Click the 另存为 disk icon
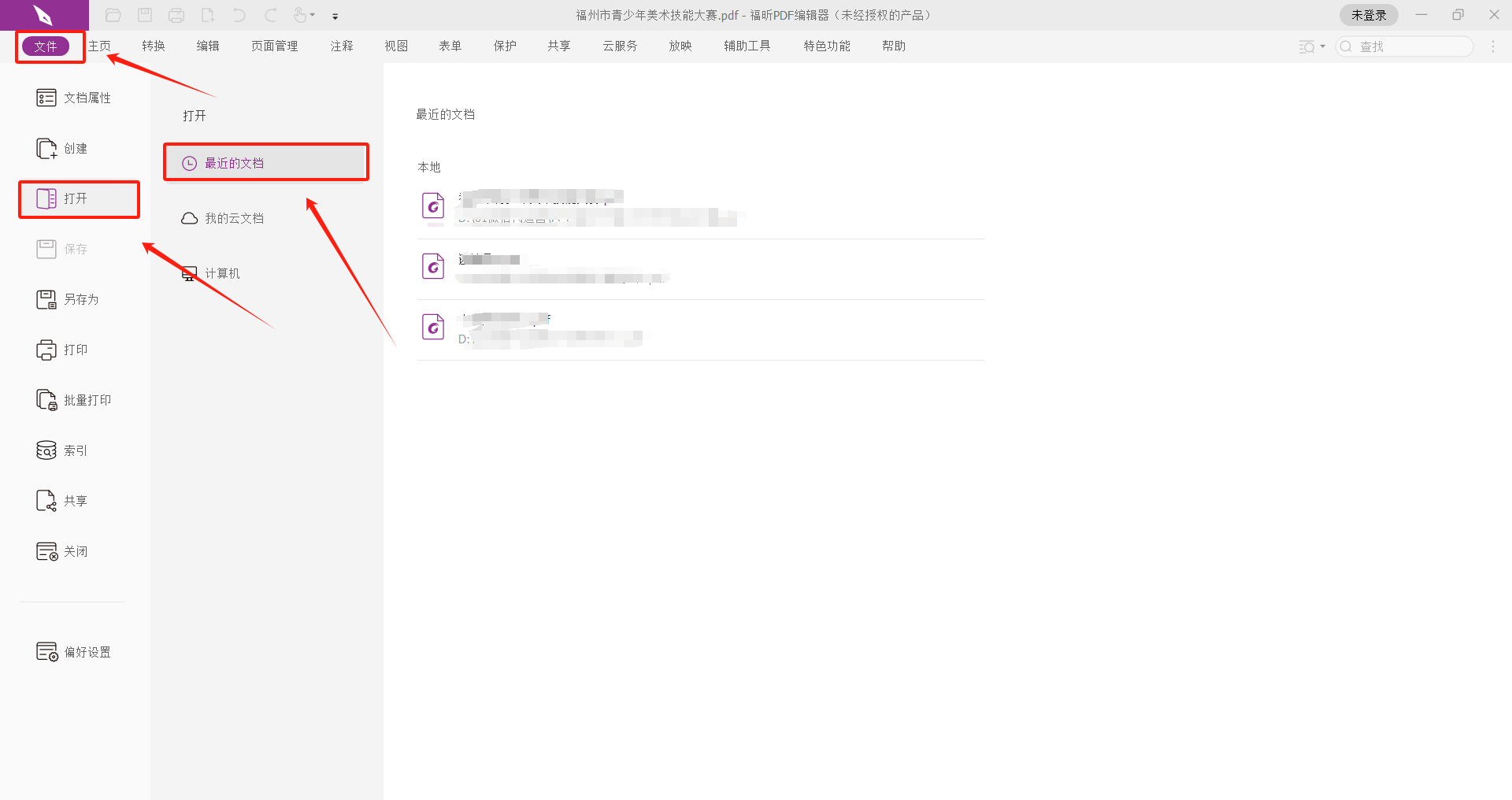Screen dimensions: 1512x800 point(46,299)
